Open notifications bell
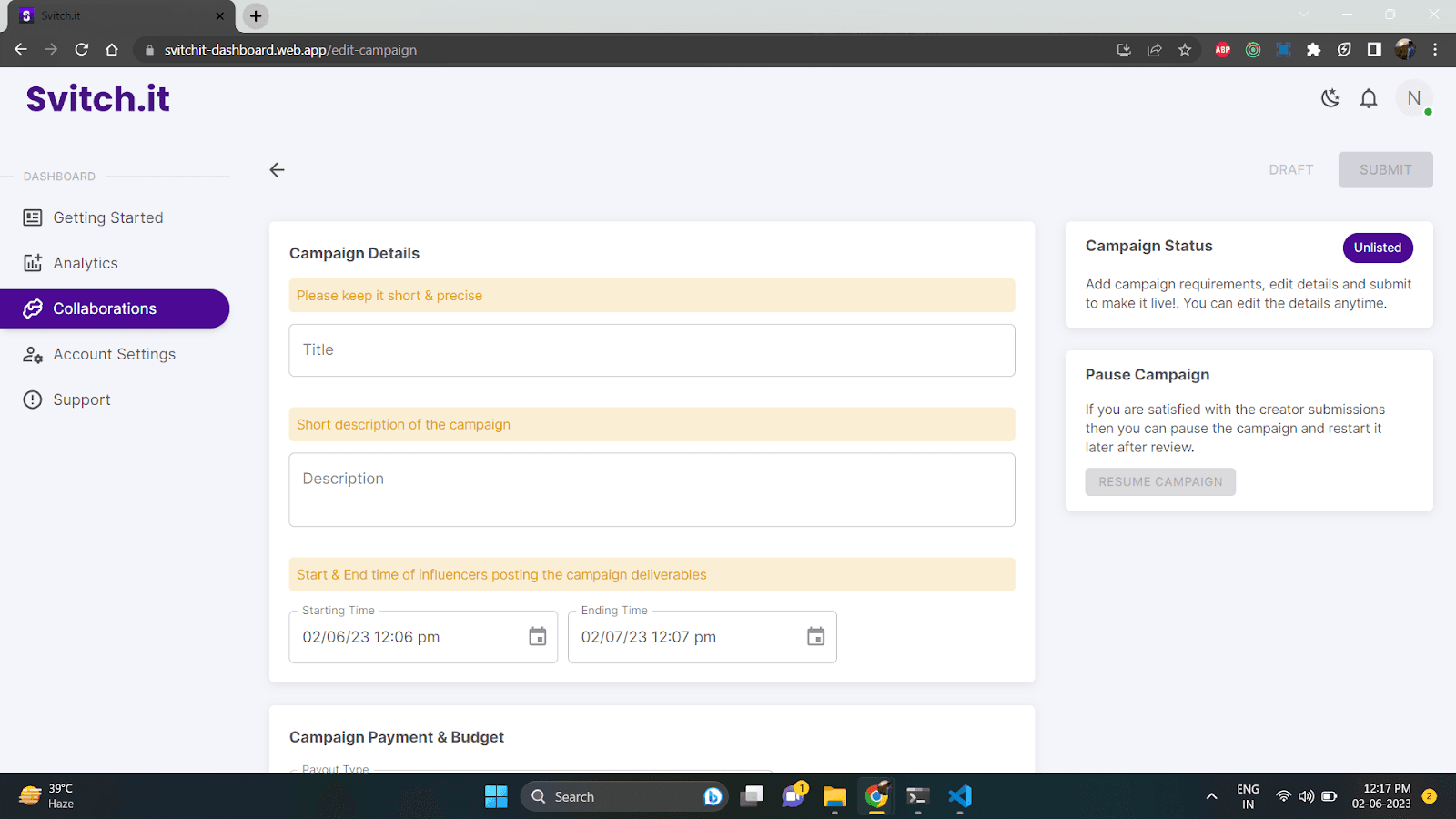This screenshot has width=1456, height=819. coord(1369,98)
